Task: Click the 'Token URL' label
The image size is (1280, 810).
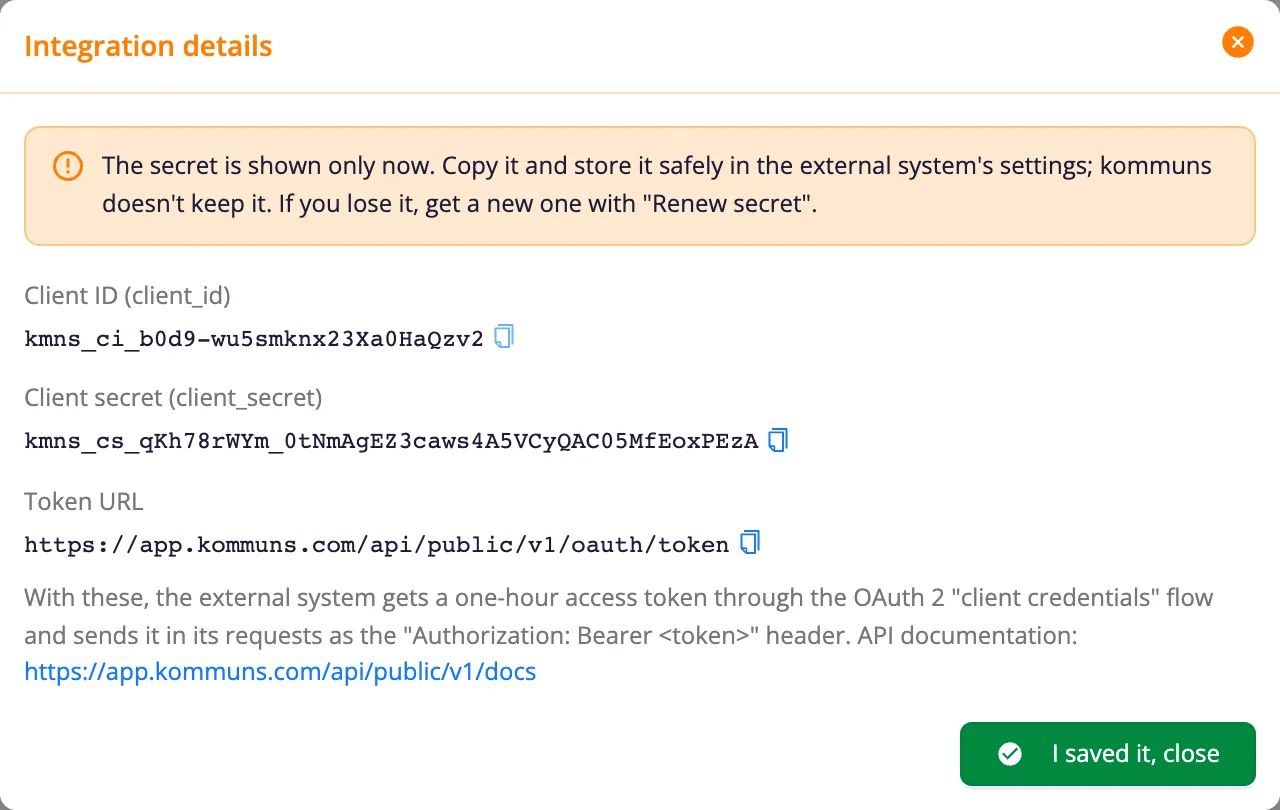Action: [84, 501]
